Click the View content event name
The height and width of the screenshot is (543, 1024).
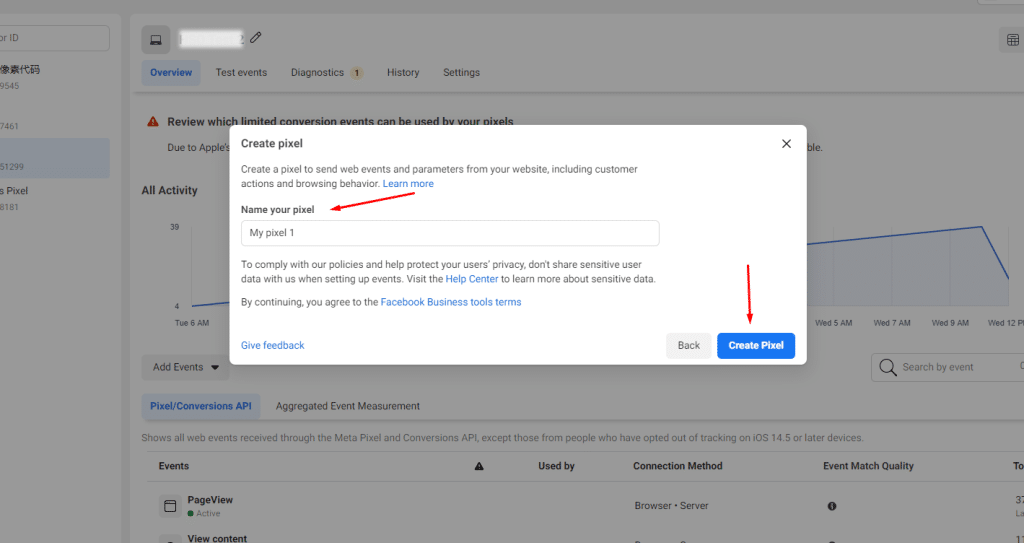(217, 538)
